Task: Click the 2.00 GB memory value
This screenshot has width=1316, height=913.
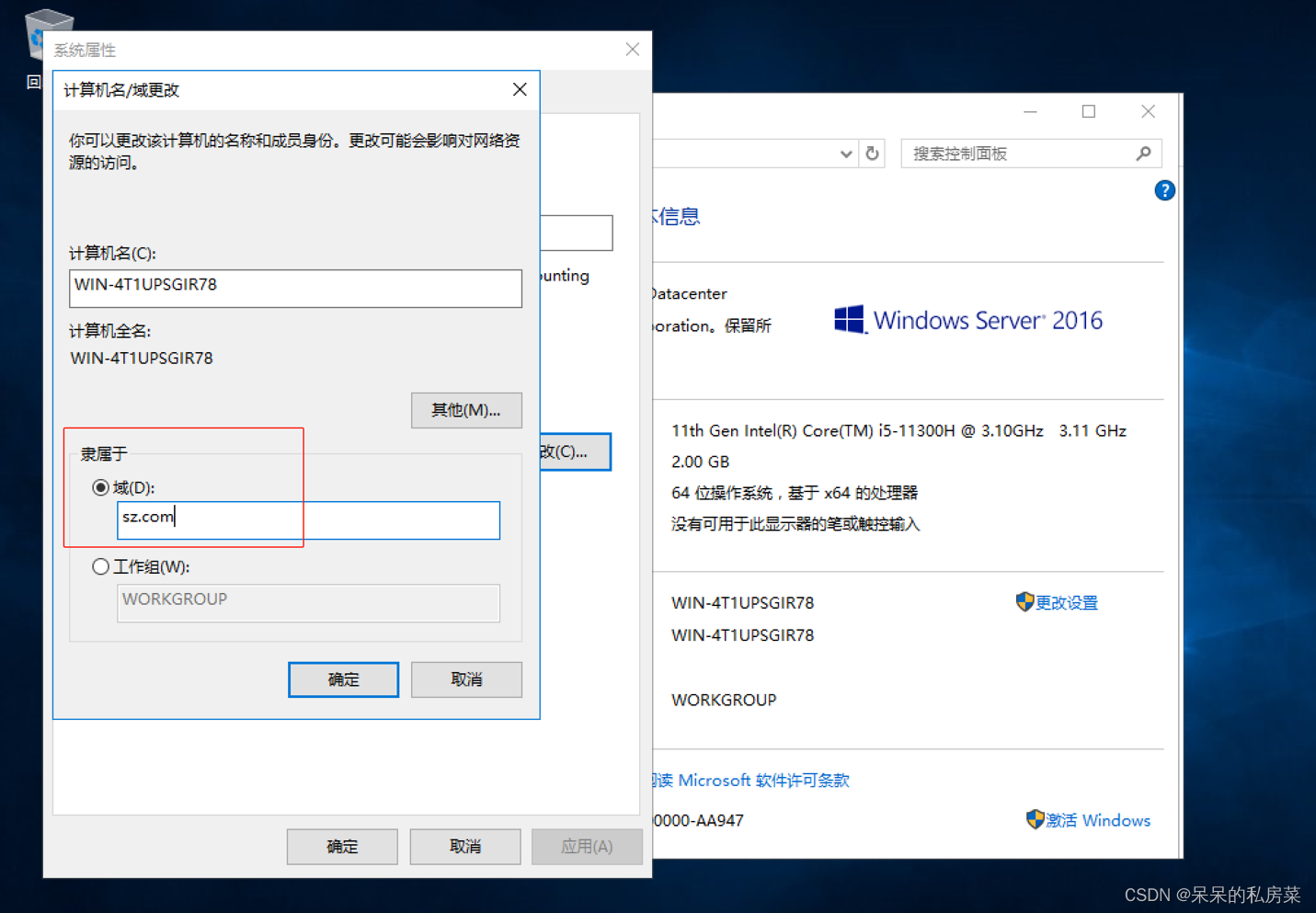Action: (x=700, y=462)
